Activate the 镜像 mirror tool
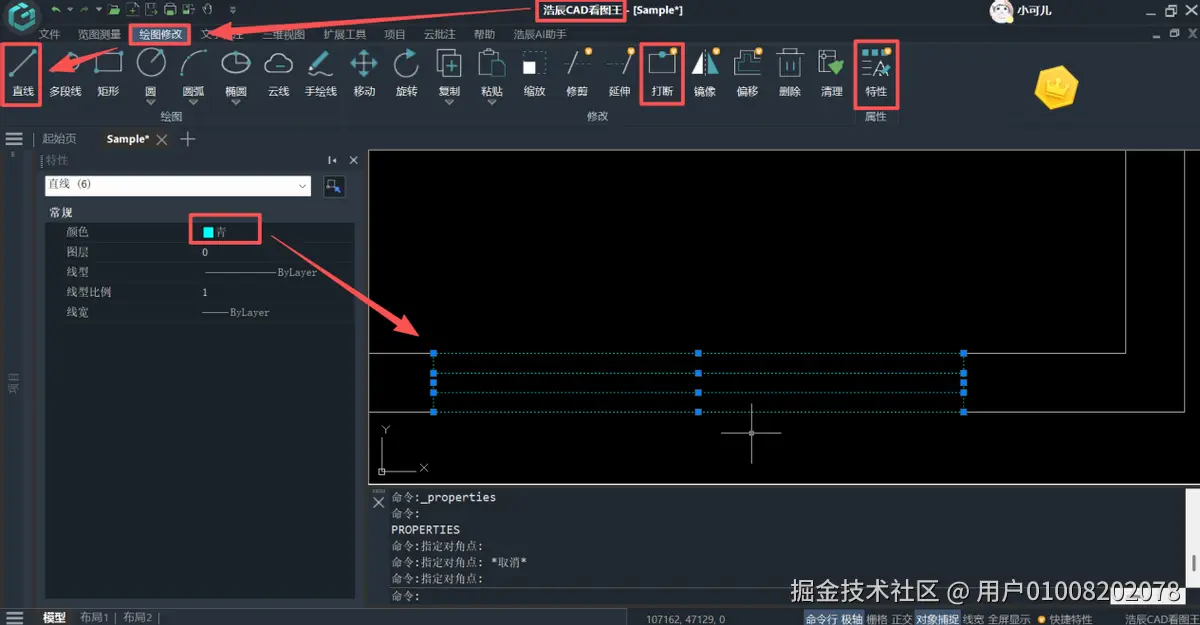Screen dimensions: 1200x625 pyautogui.click(x=705, y=72)
